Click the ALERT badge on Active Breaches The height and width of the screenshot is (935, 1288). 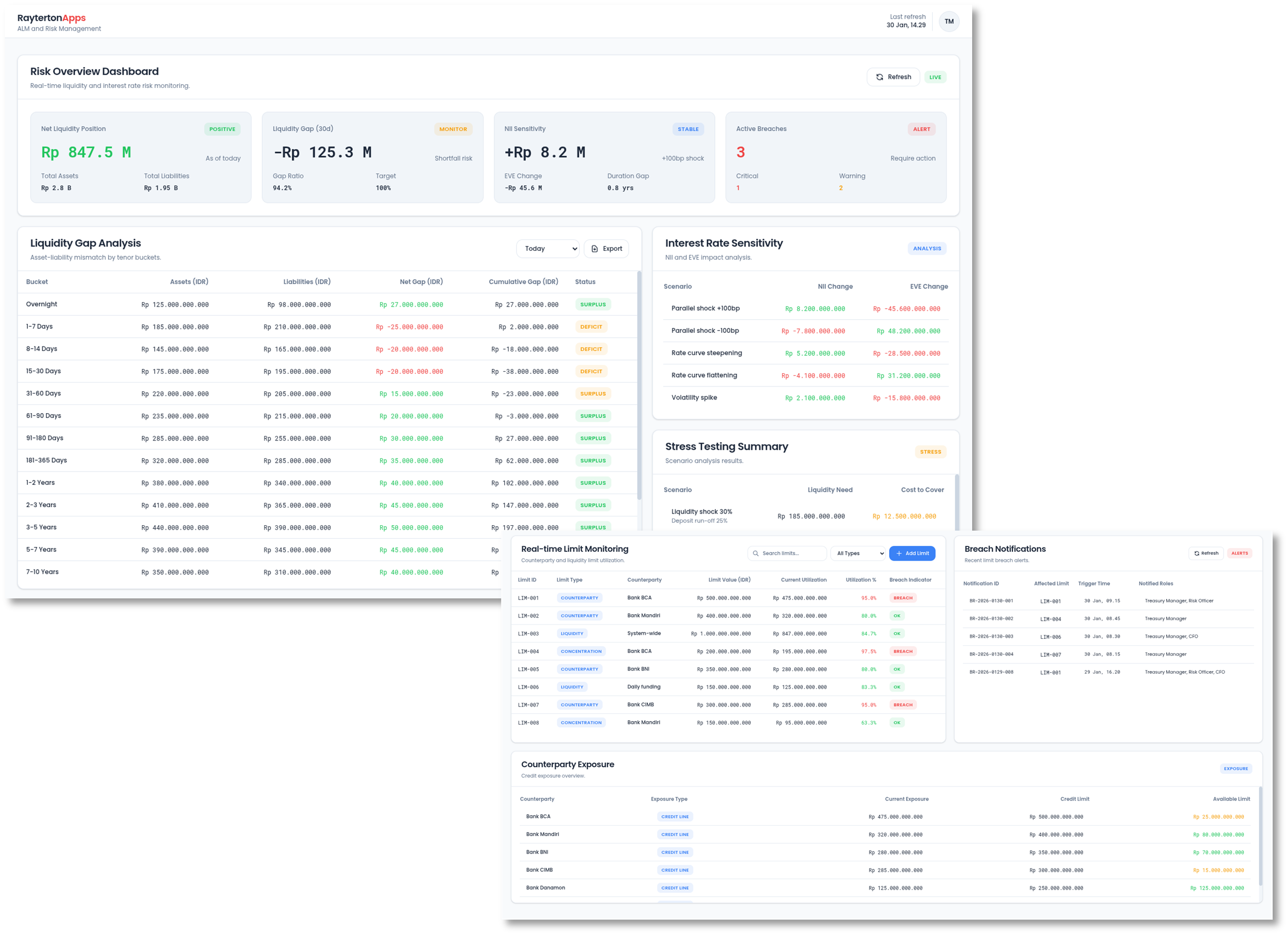(x=921, y=129)
